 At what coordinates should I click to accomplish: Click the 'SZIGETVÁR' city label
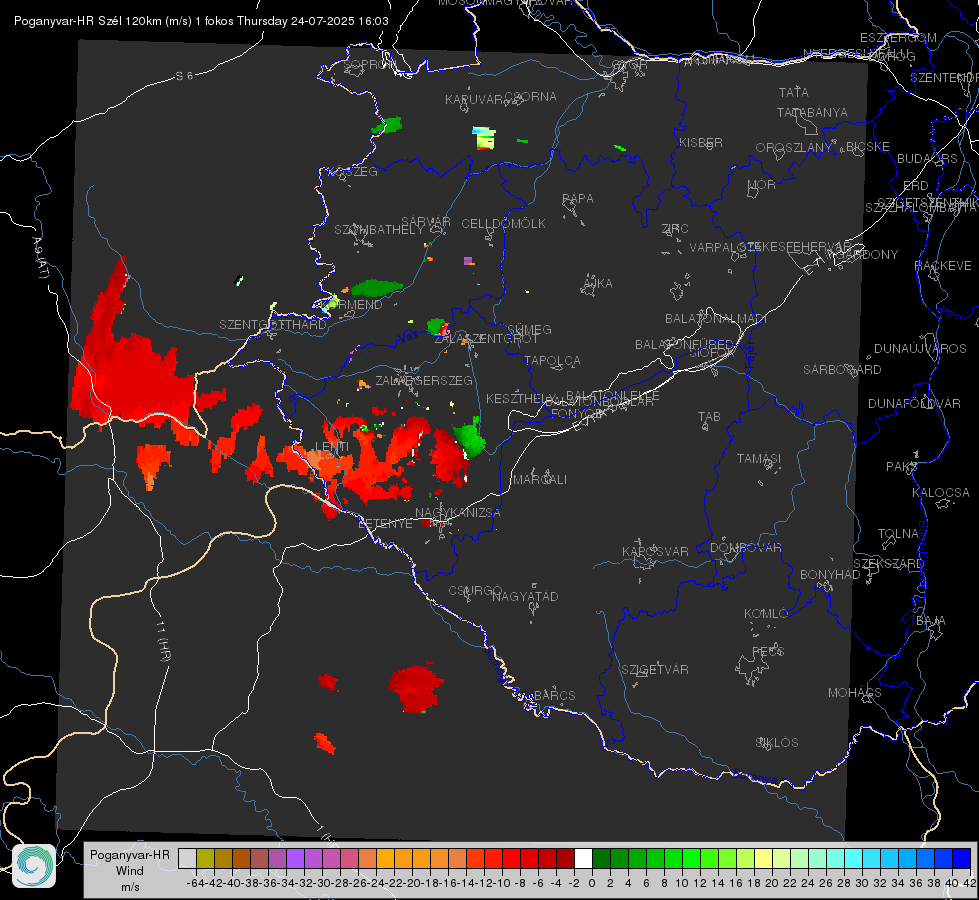pos(654,670)
